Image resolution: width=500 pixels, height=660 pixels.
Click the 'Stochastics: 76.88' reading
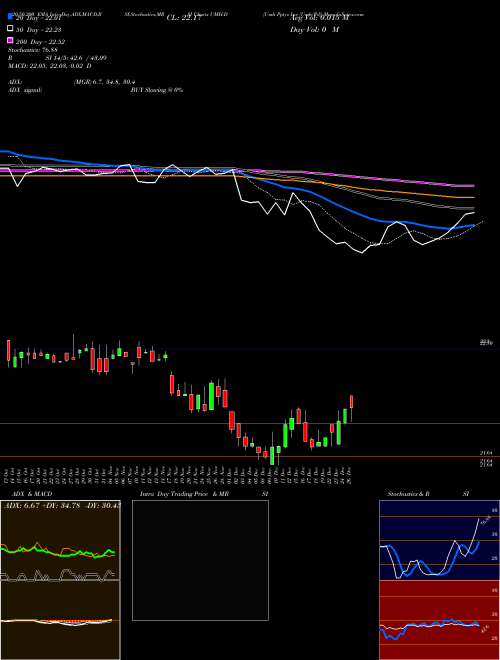point(32,50)
